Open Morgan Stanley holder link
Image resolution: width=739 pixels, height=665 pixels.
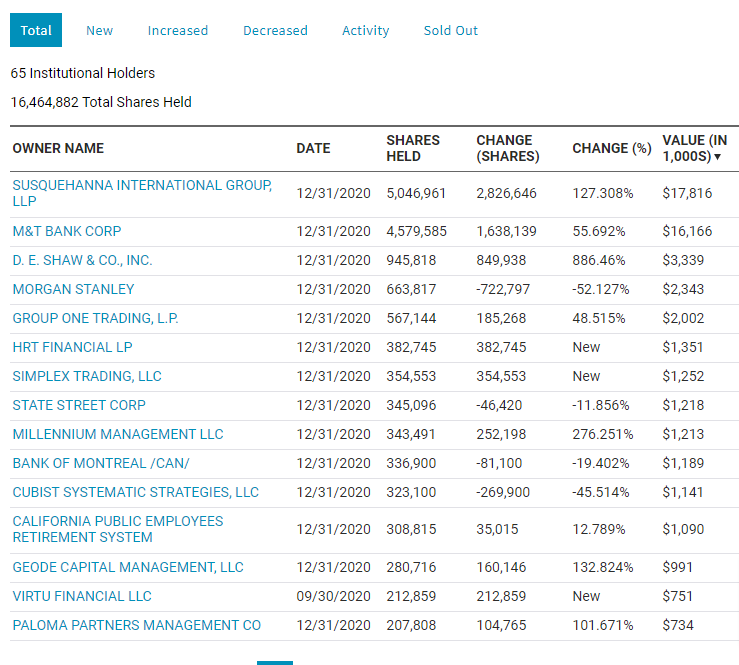click(74, 289)
